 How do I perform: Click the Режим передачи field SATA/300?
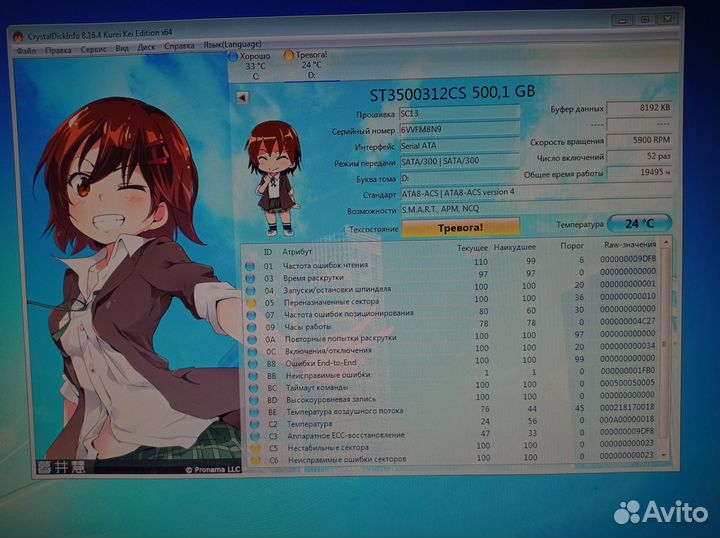(459, 161)
